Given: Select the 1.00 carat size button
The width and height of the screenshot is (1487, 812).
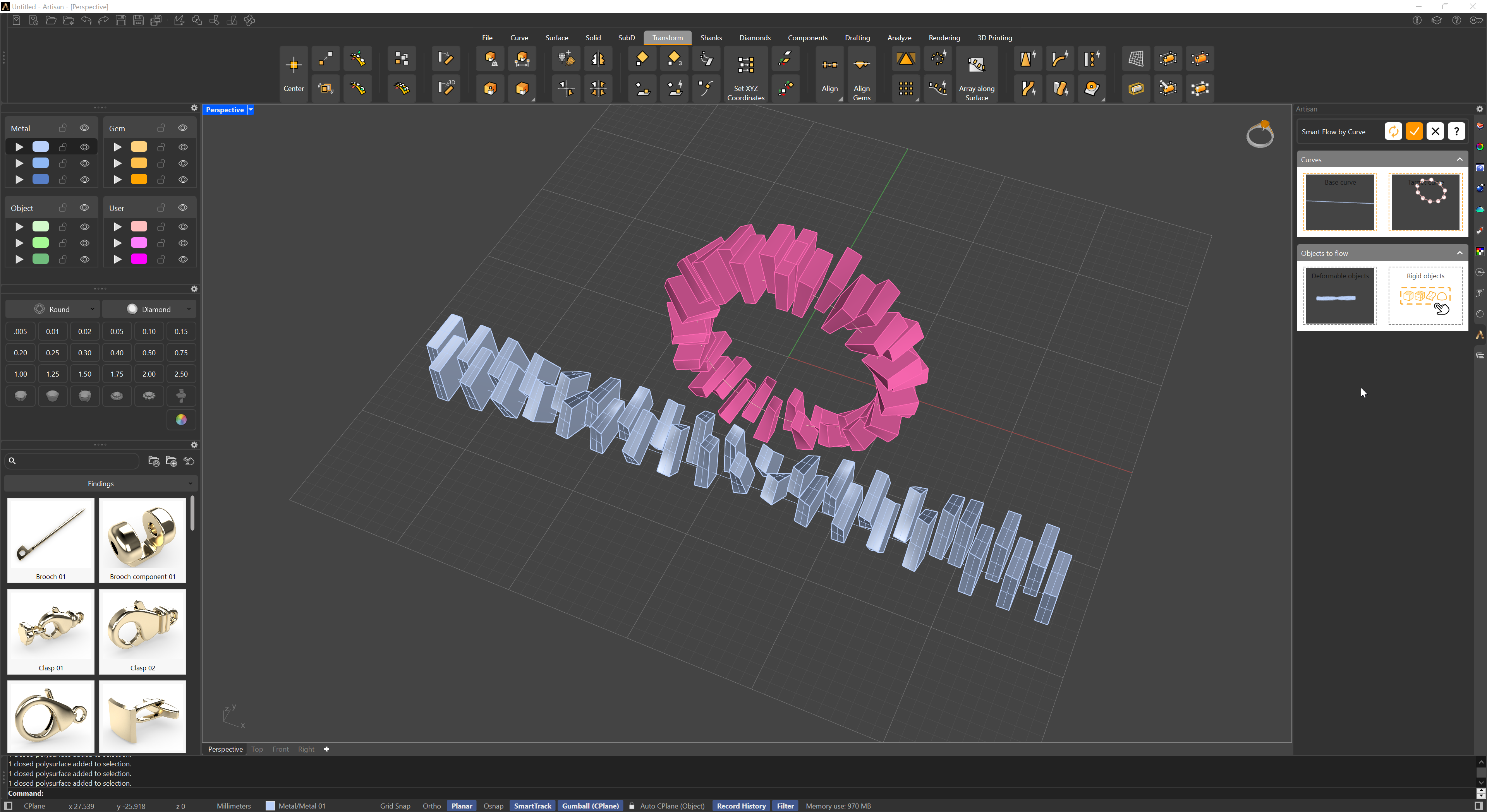Looking at the screenshot, I should tap(20, 374).
